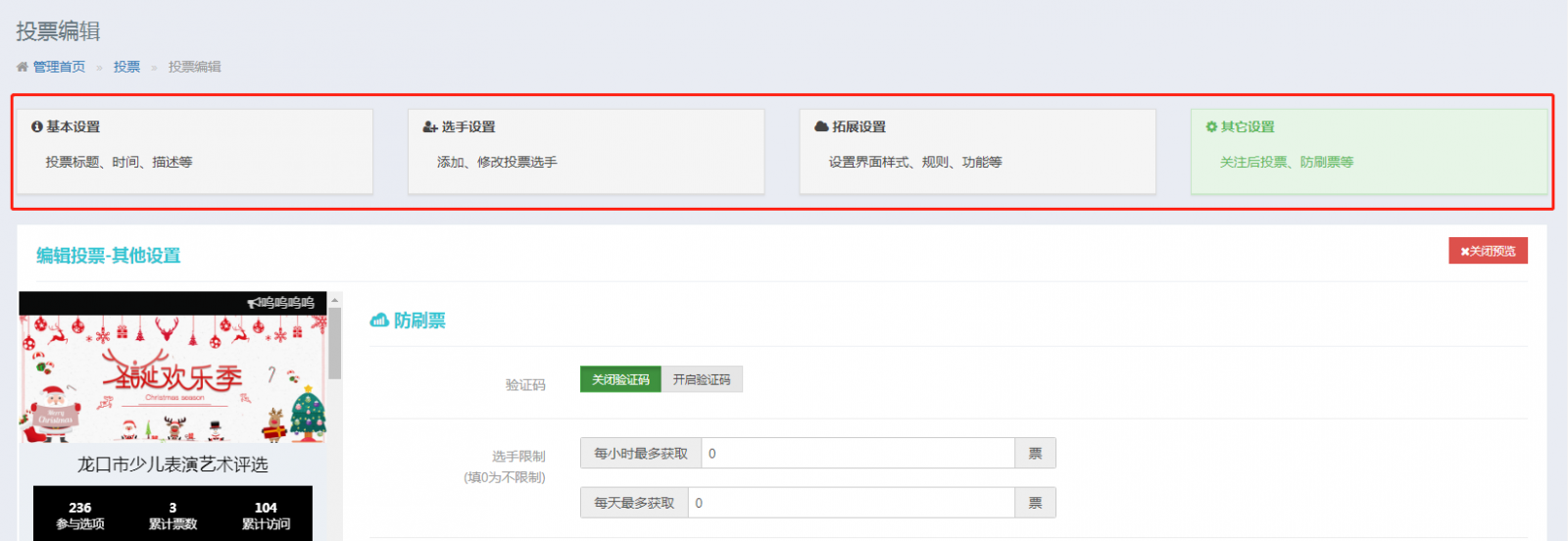This screenshot has width=1568, height=541.
Task: Click the add-user icon beside 选手设置
Action: click(429, 126)
